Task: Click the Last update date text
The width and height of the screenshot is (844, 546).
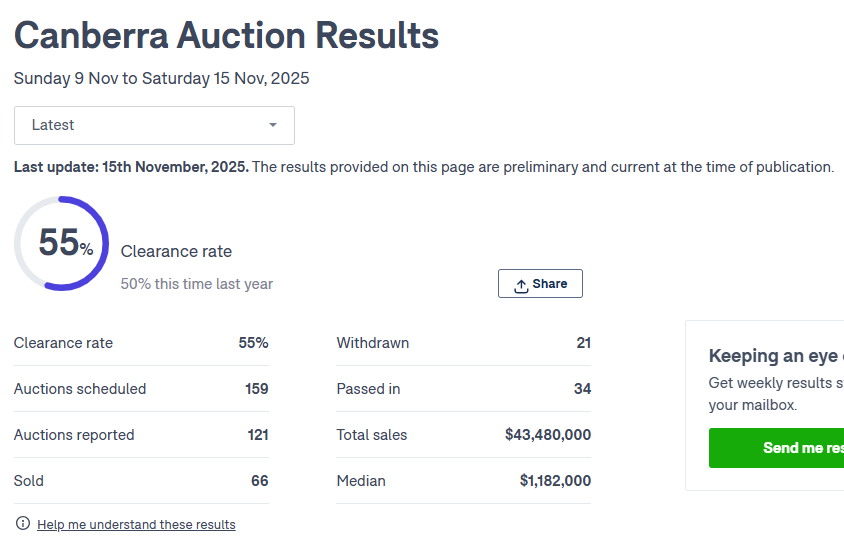Action: coord(131,167)
